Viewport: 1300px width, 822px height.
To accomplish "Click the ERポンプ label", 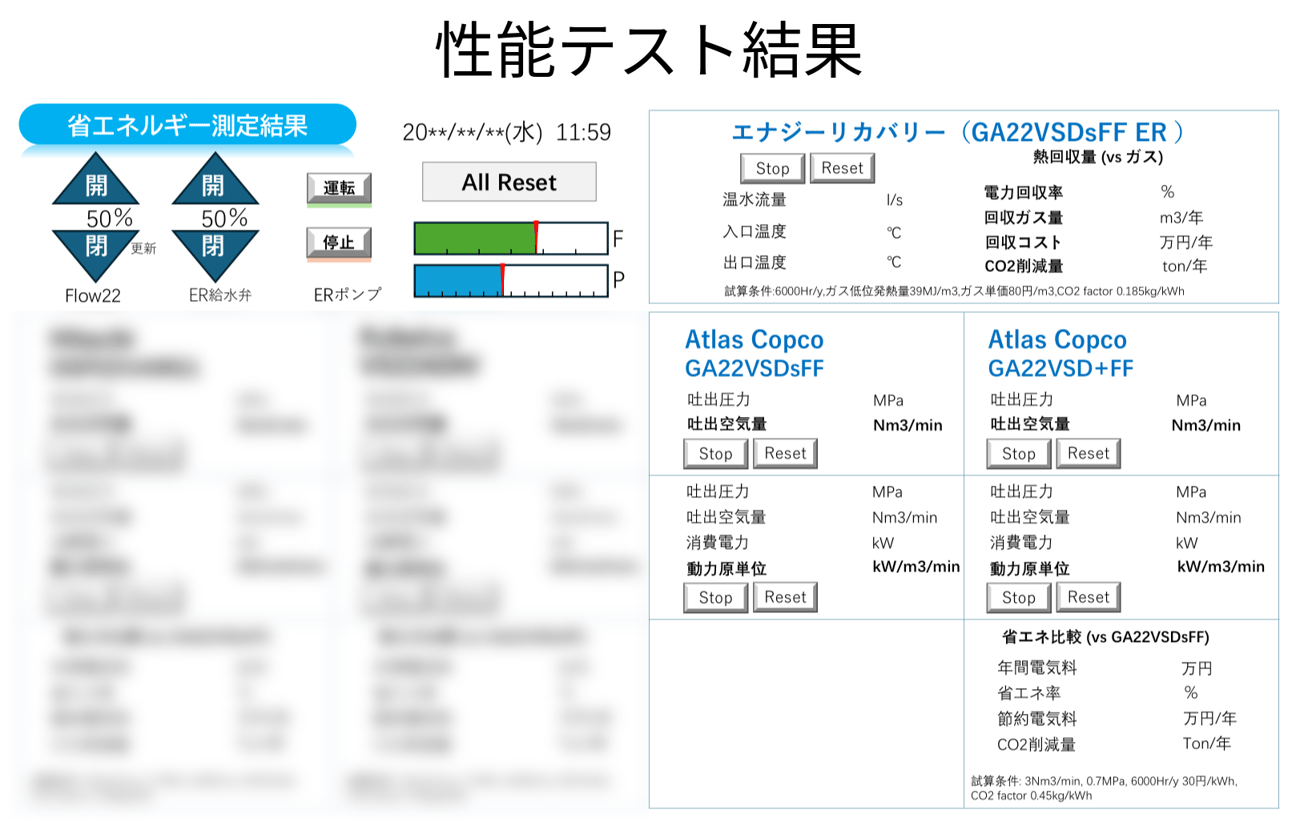I will tap(346, 295).
